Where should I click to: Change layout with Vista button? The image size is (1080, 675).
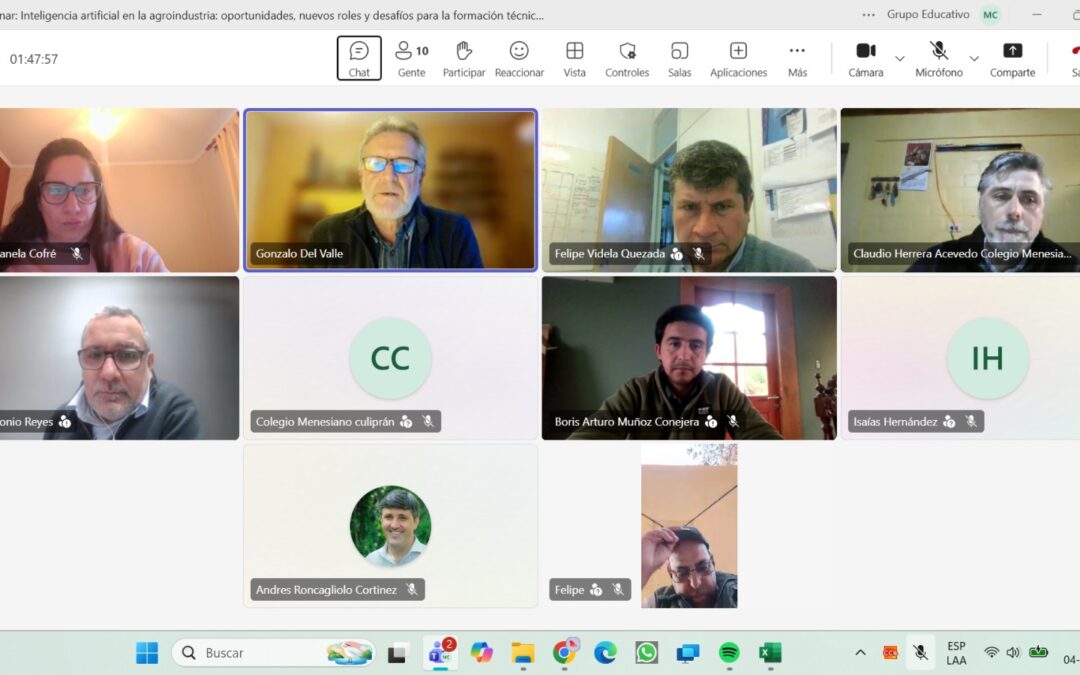click(574, 59)
